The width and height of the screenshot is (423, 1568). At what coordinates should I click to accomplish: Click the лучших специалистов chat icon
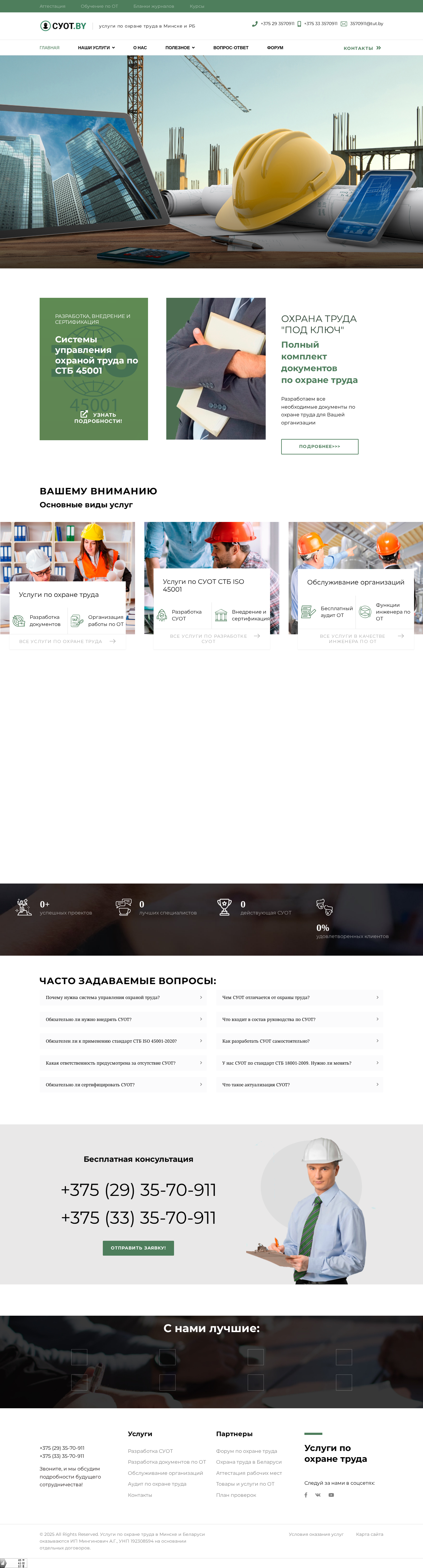[x=124, y=907]
